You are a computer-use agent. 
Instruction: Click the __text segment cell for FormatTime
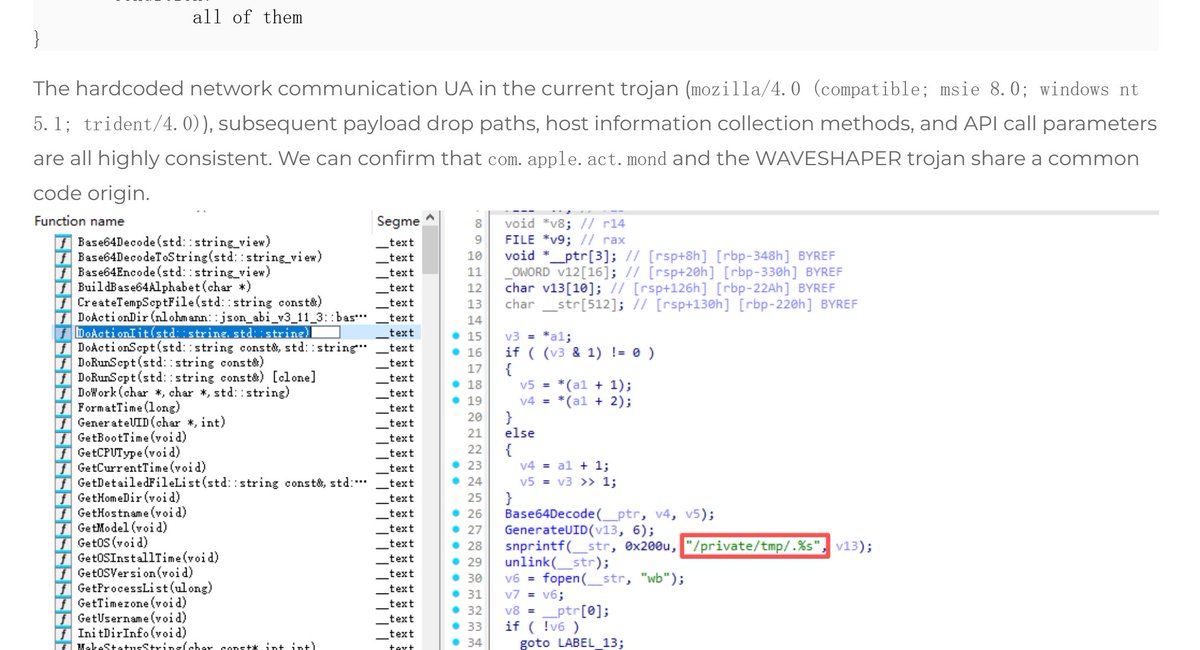pyautogui.click(x=396, y=408)
